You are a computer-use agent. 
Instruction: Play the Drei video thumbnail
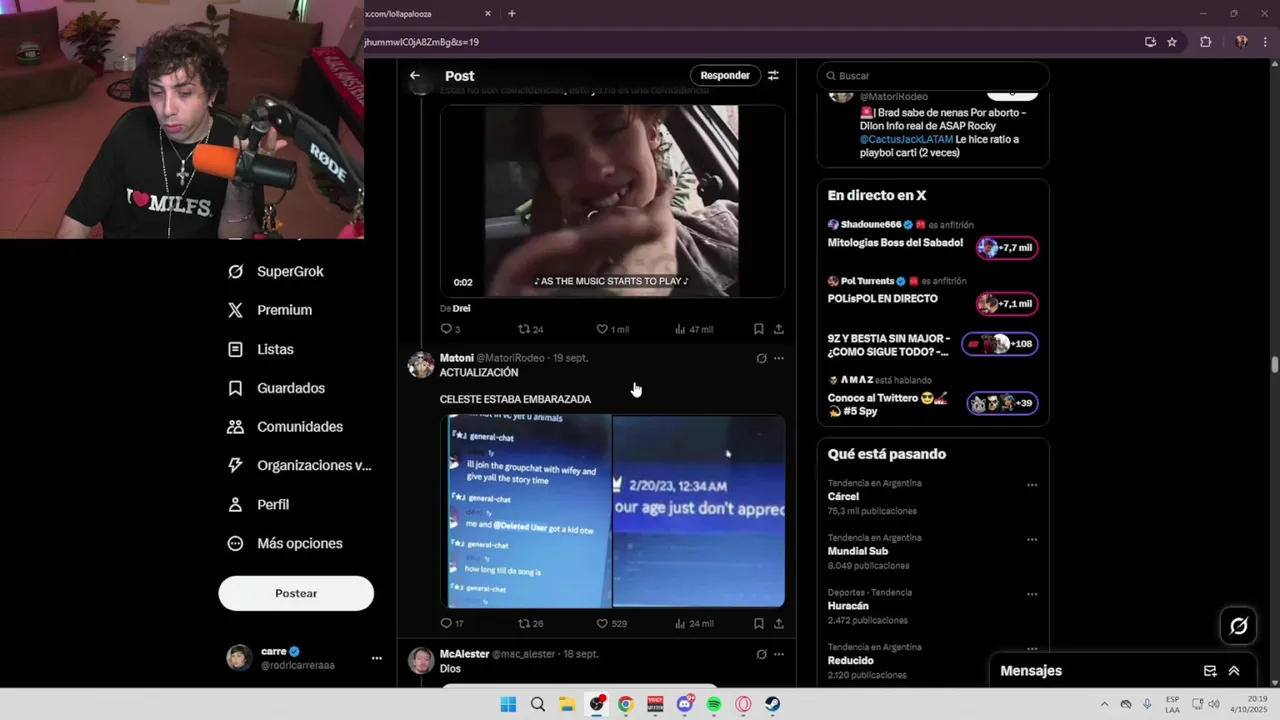click(612, 201)
